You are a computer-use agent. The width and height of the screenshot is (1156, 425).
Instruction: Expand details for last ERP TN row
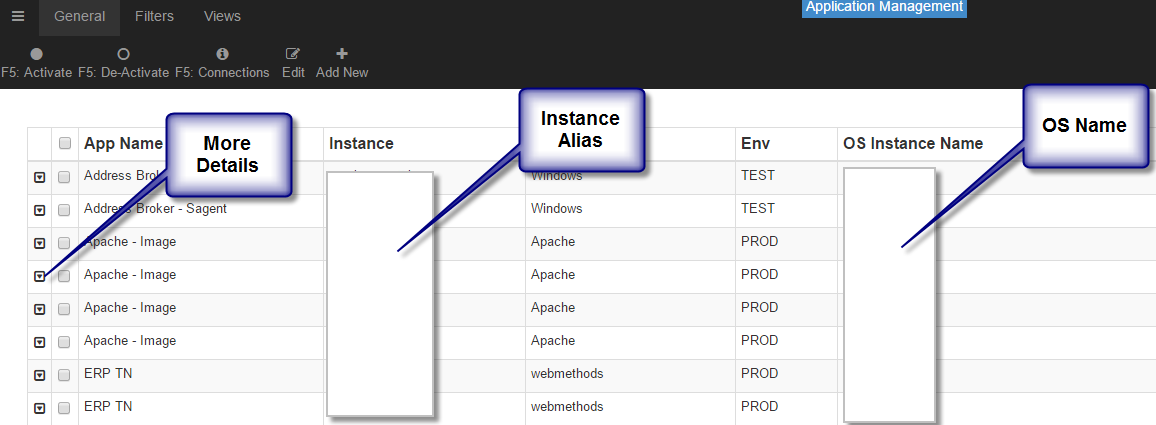pyautogui.click(x=40, y=408)
